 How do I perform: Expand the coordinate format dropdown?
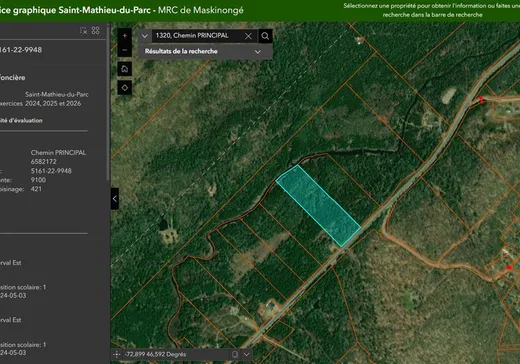(x=247, y=354)
